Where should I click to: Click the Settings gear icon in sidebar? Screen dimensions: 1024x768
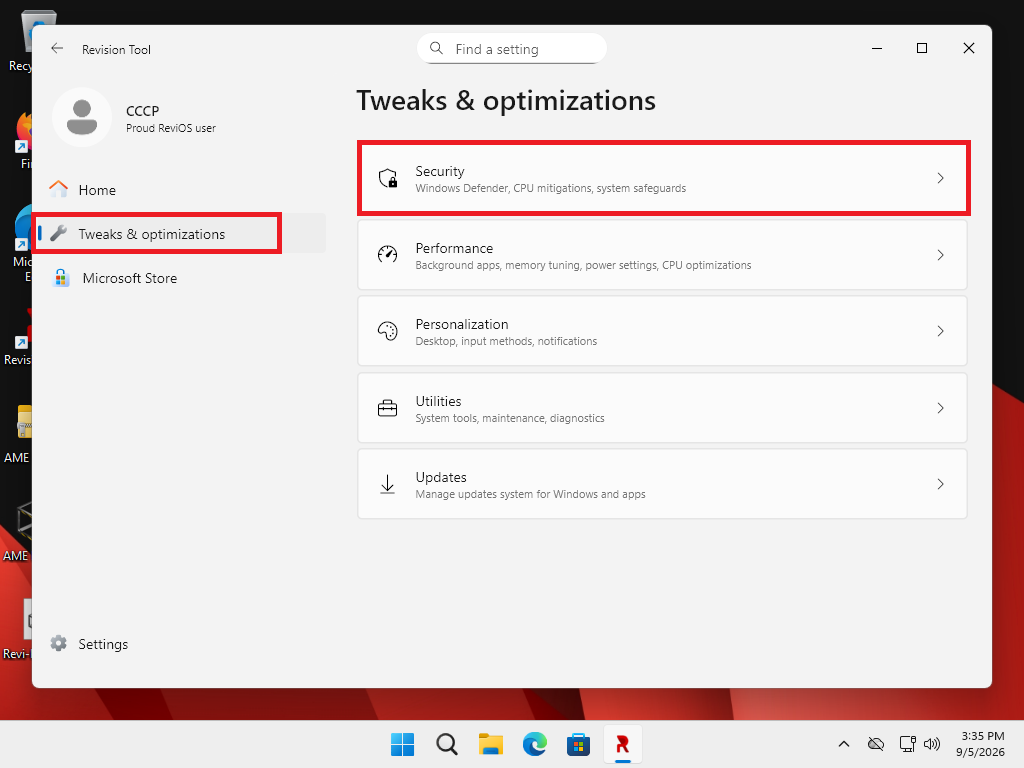[x=59, y=643]
